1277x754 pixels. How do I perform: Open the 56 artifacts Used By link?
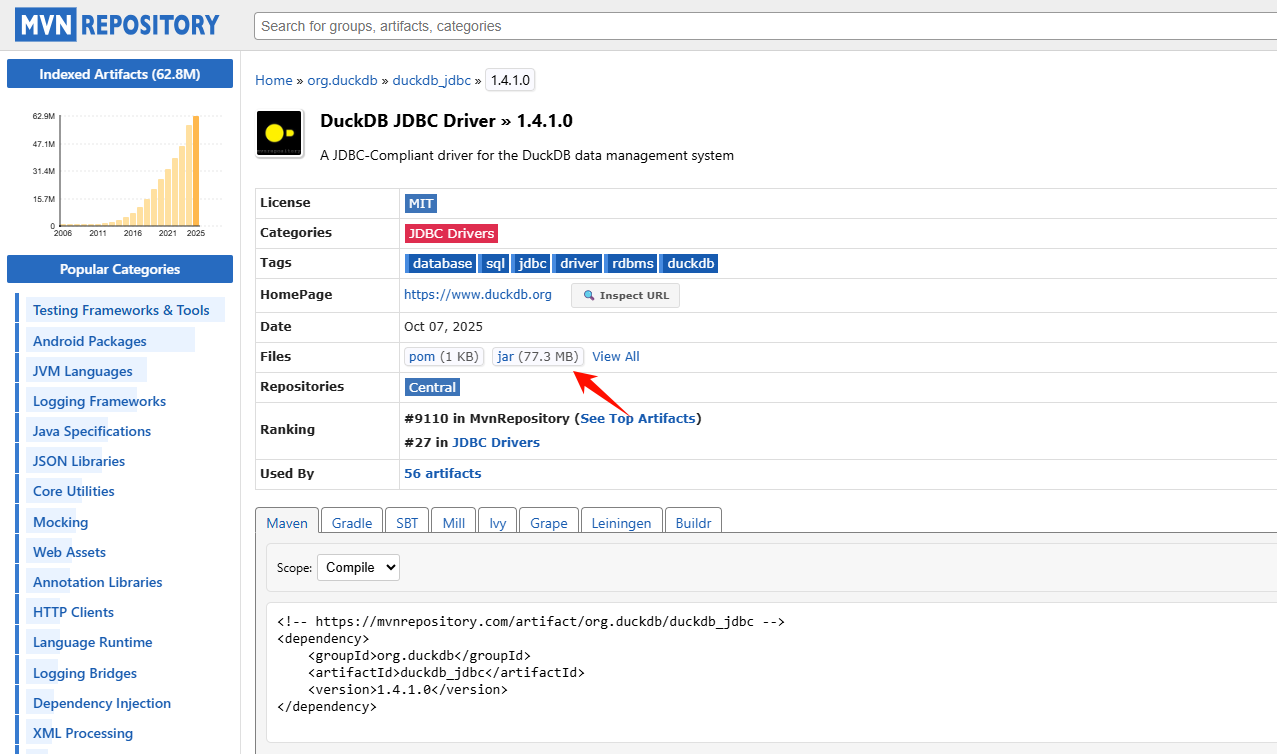coord(442,474)
